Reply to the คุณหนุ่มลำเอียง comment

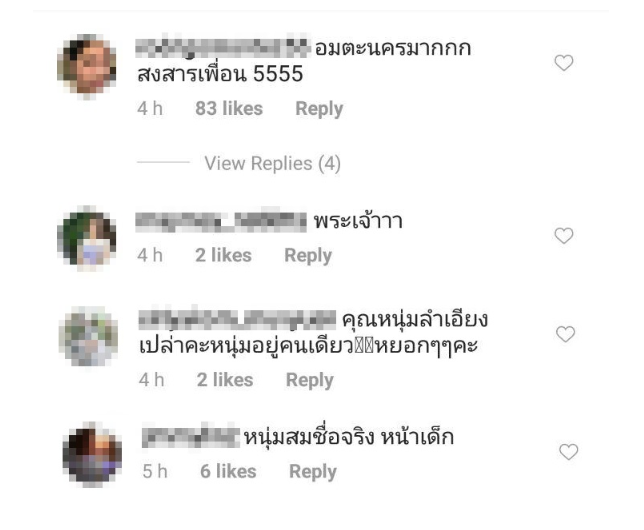(x=310, y=380)
